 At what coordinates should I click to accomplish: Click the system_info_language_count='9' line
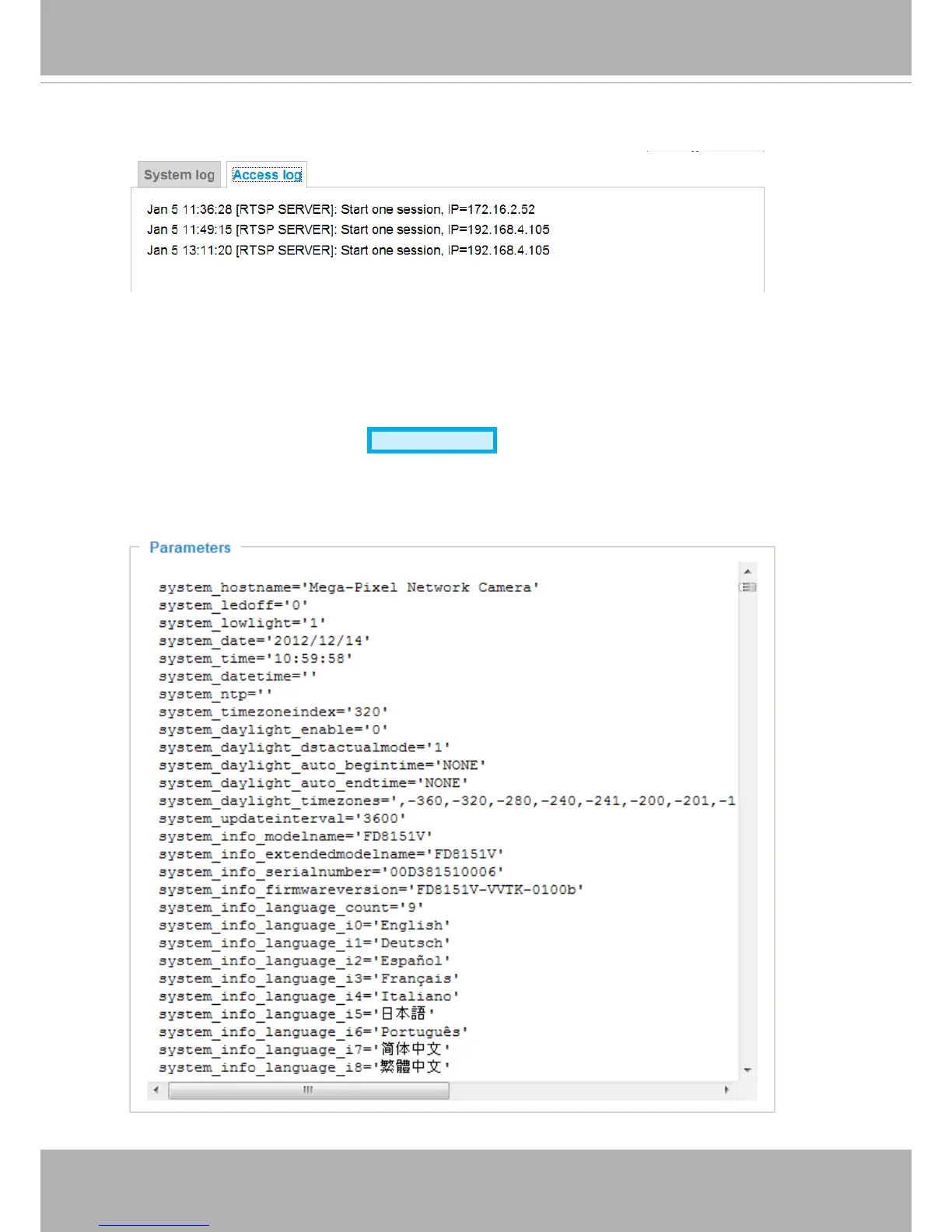291,908
